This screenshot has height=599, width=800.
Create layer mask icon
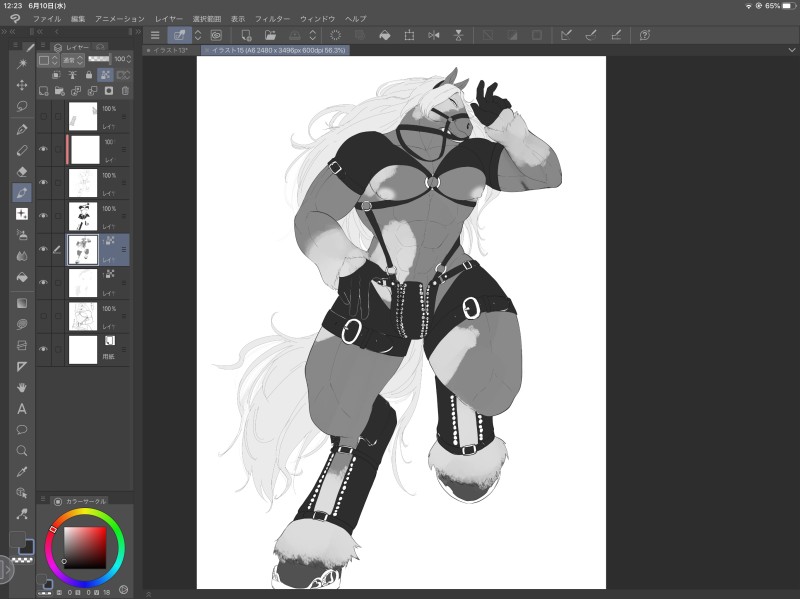click(109, 91)
